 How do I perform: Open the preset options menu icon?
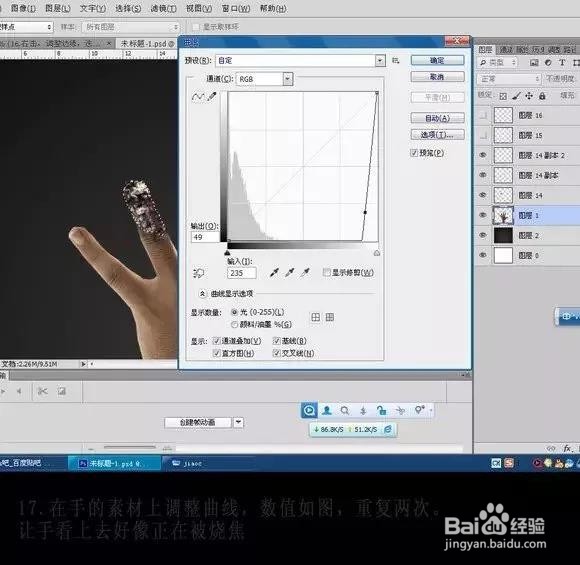click(x=396, y=60)
